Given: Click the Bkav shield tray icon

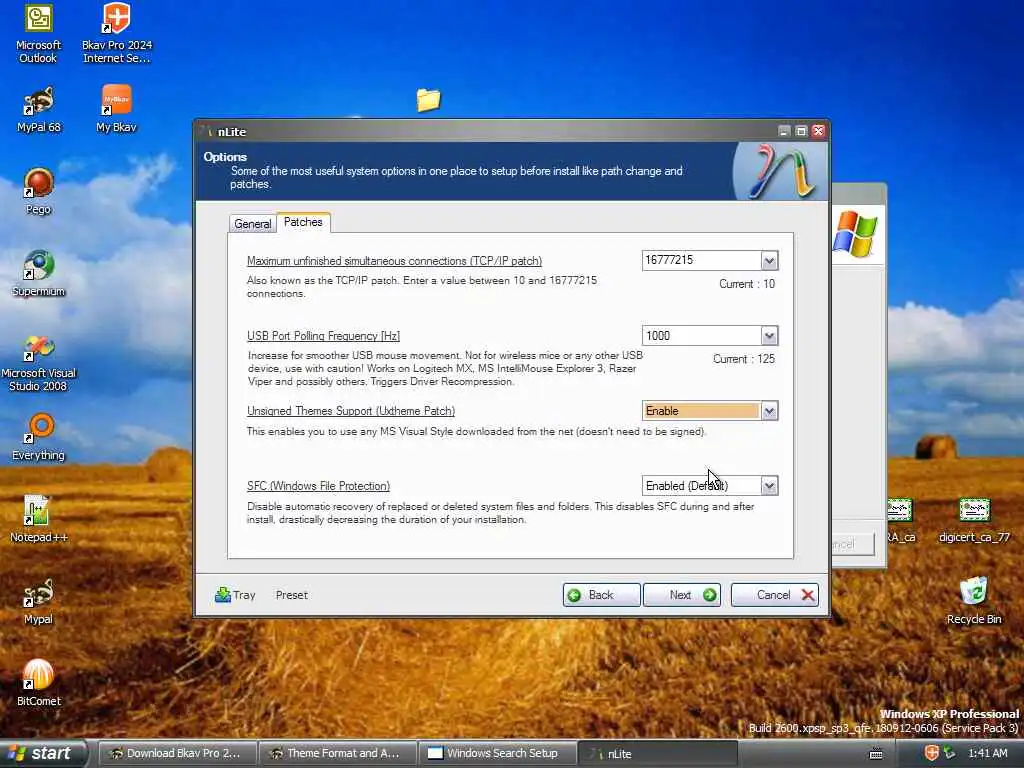Looking at the screenshot, I should [x=932, y=753].
